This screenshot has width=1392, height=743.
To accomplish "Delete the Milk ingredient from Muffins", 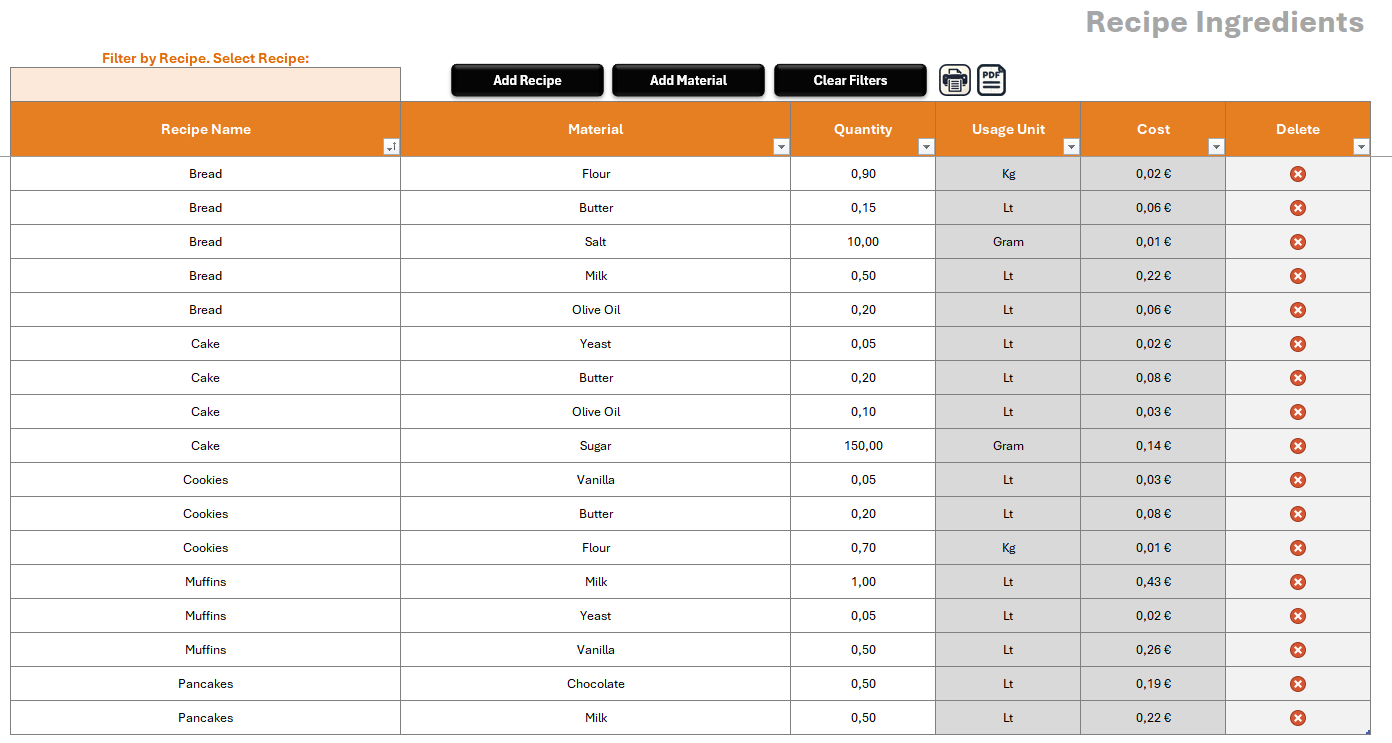I will point(1298,581).
